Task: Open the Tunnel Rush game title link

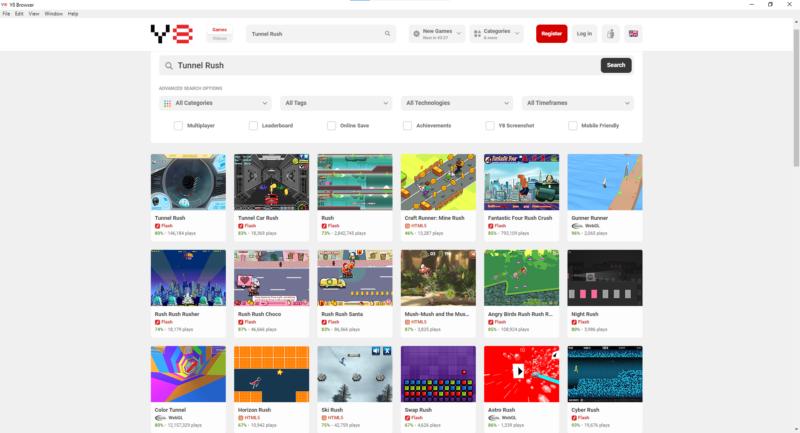Action: pos(170,218)
